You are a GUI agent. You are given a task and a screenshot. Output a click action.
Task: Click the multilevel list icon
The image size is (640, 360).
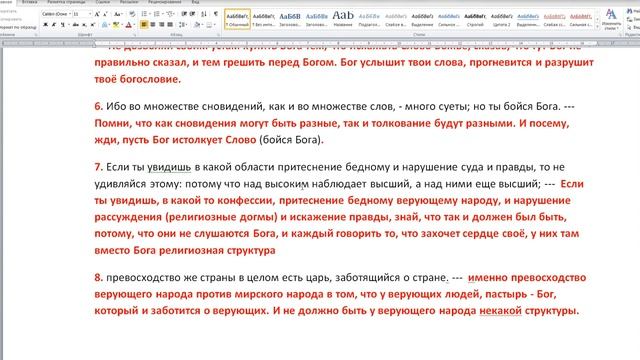click(170, 14)
